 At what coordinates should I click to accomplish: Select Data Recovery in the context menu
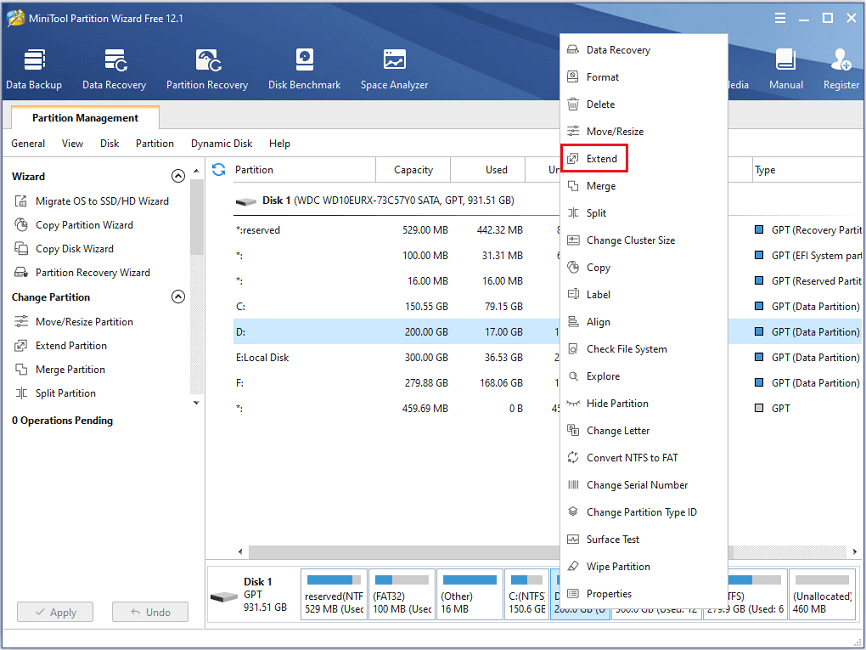643,50
